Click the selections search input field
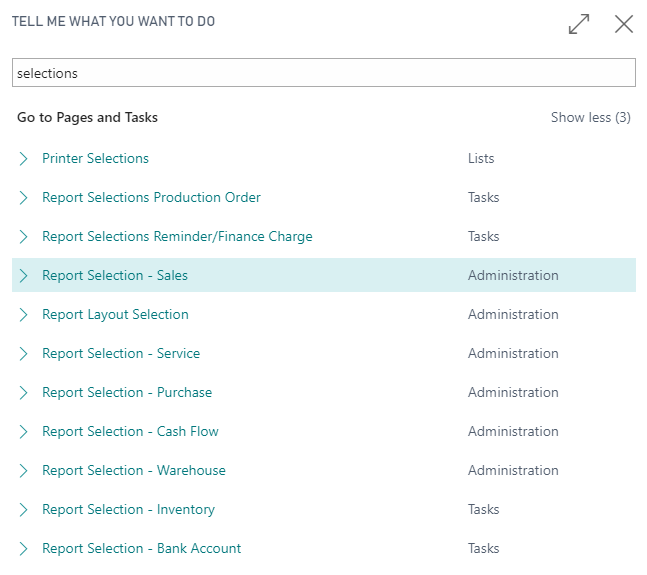 click(323, 73)
